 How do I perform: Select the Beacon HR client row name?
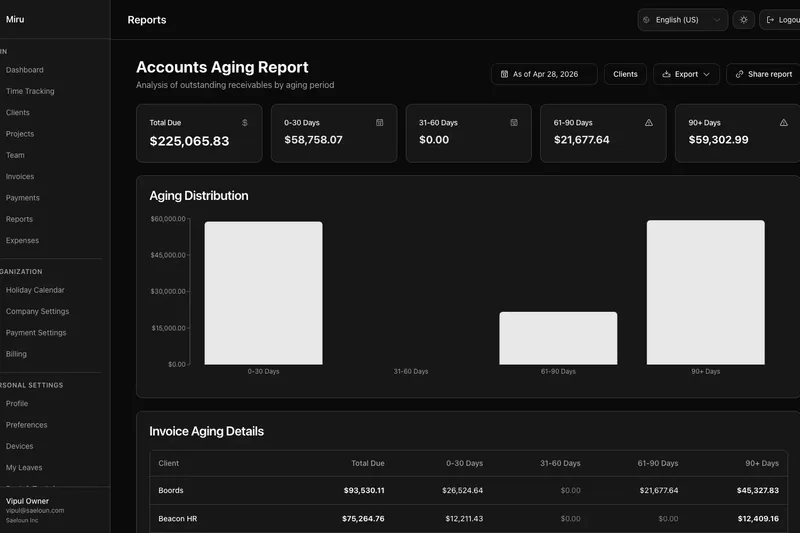(178, 519)
